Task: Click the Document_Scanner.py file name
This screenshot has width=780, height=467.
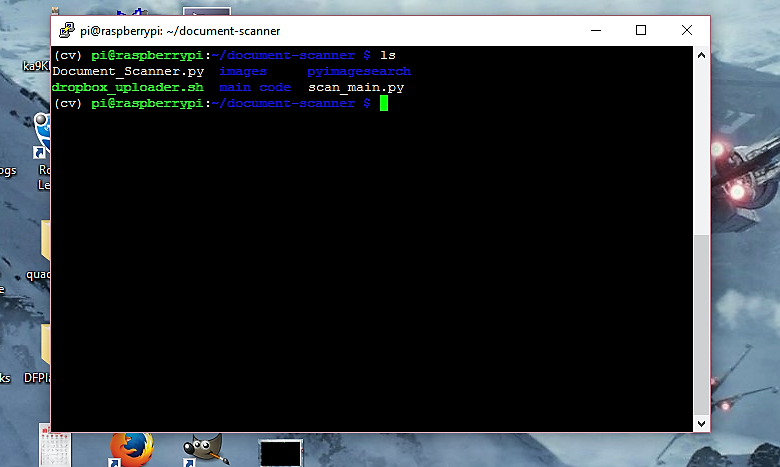Action: click(128, 72)
